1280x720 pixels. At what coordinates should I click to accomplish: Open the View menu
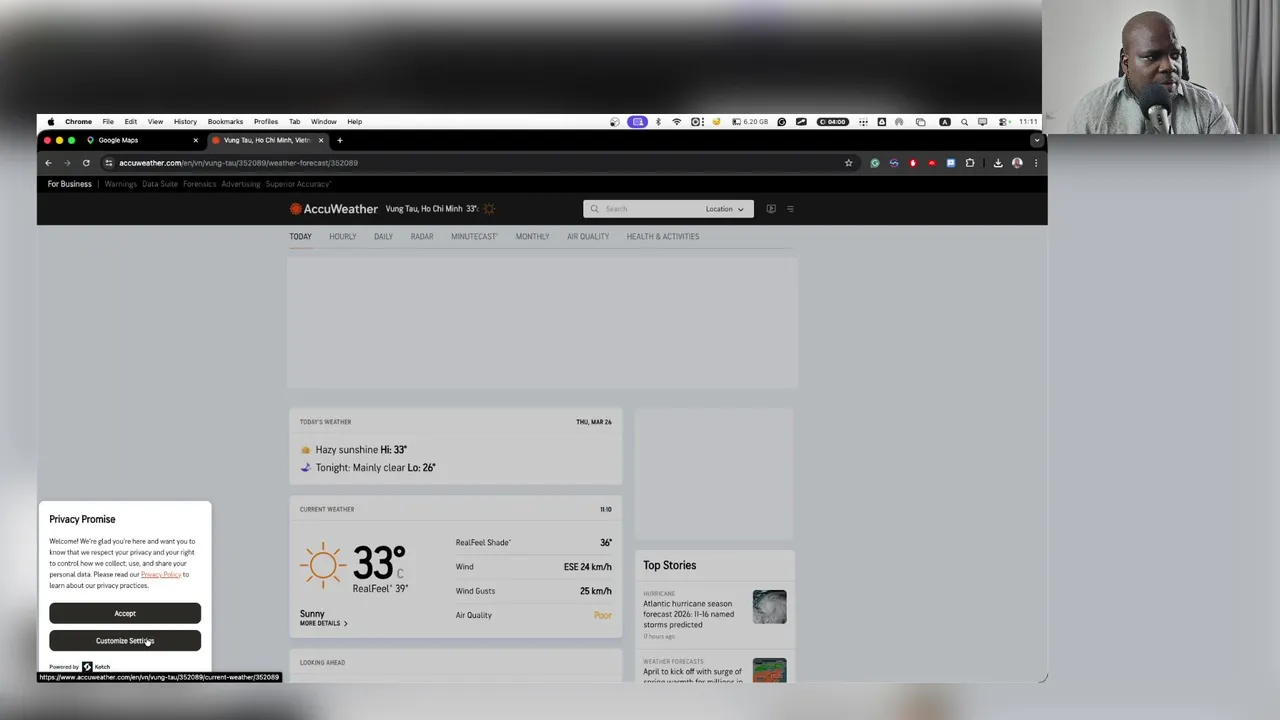coord(155,122)
